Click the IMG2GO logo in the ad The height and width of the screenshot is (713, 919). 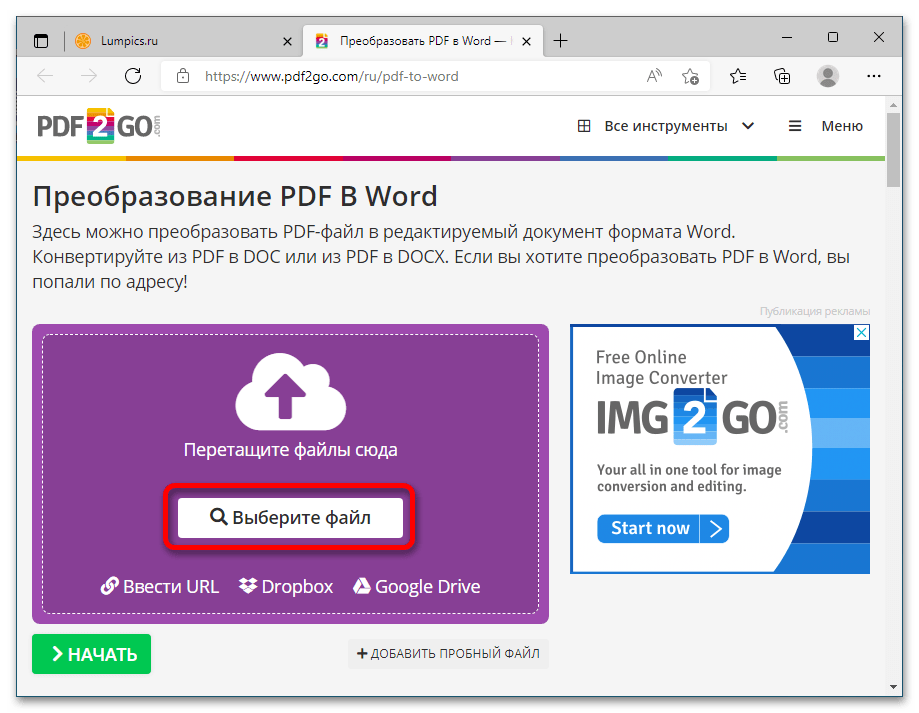point(693,417)
